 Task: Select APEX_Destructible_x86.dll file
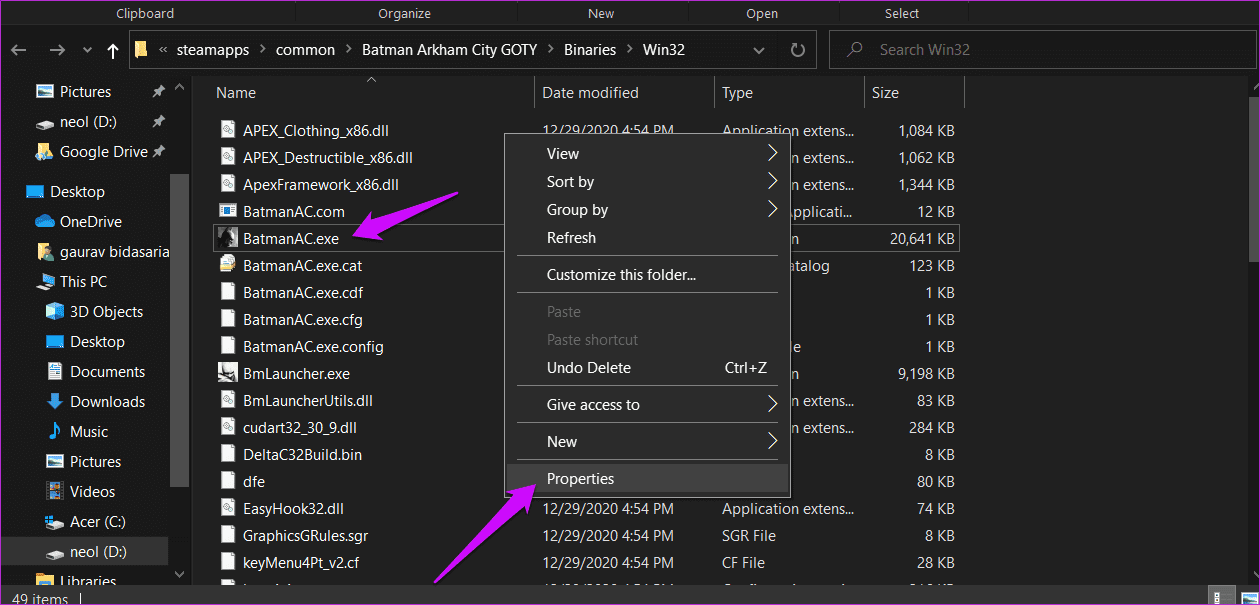[x=328, y=157]
